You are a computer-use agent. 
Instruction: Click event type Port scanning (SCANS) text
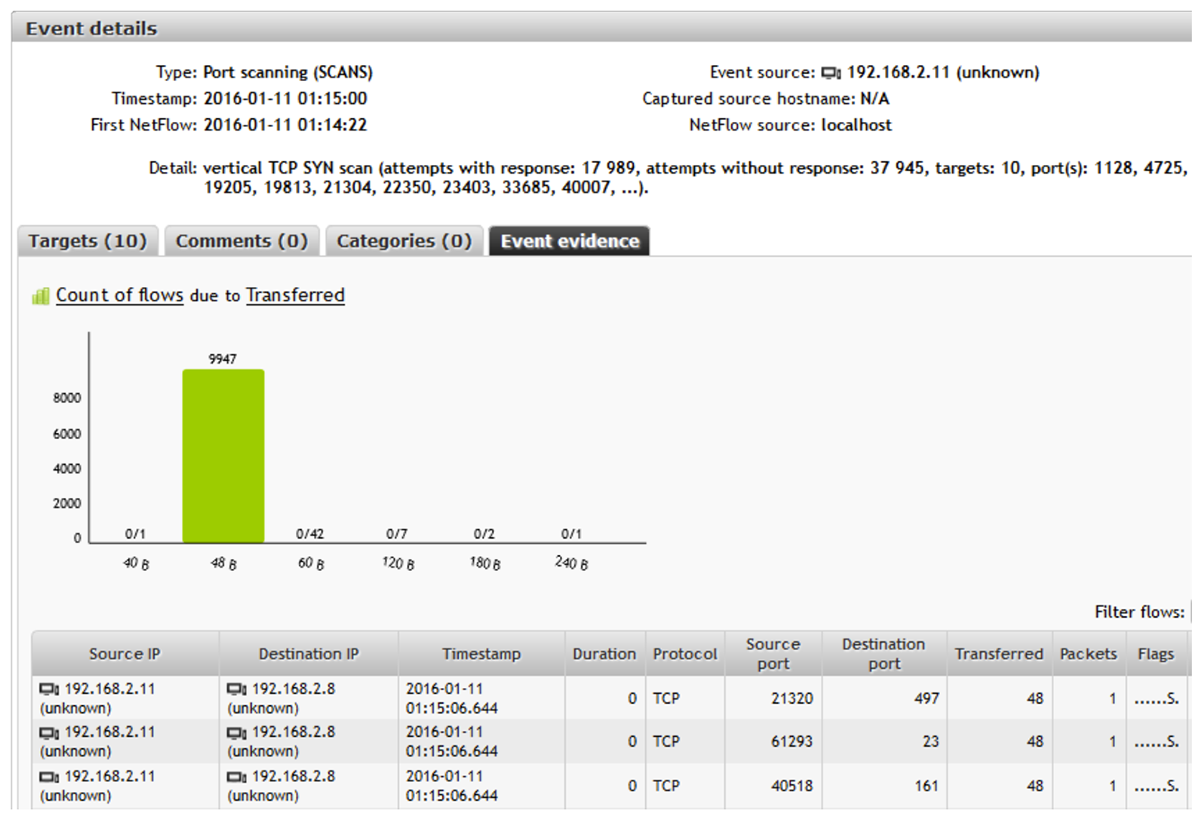click(x=288, y=73)
